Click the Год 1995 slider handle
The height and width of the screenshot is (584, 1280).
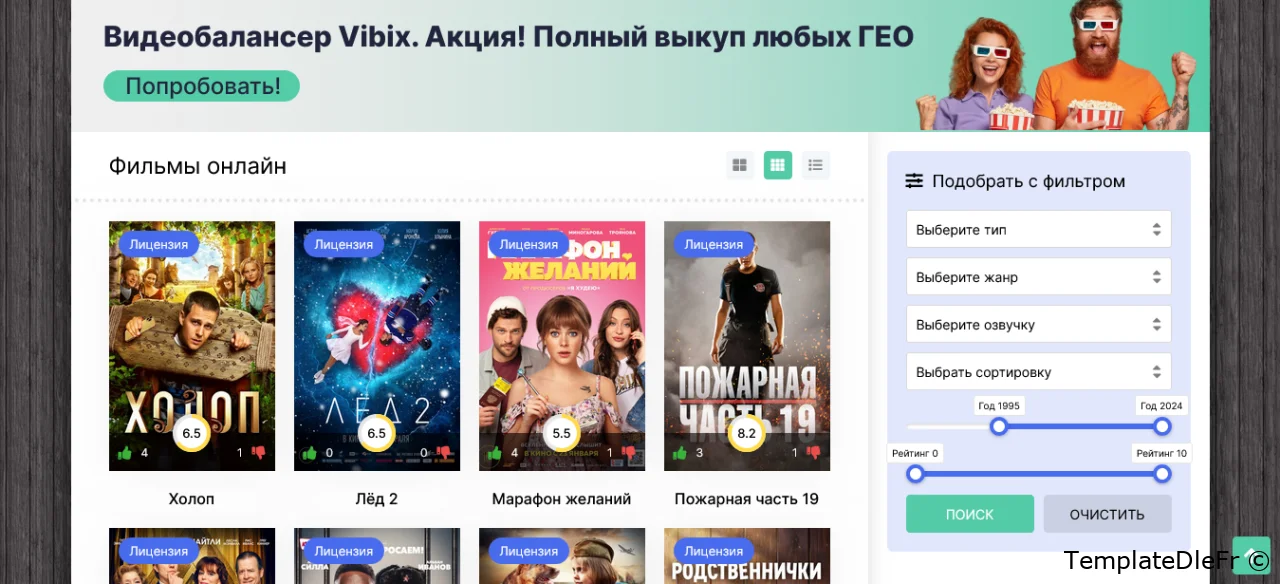pyautogui.click(x=998, y=426)
